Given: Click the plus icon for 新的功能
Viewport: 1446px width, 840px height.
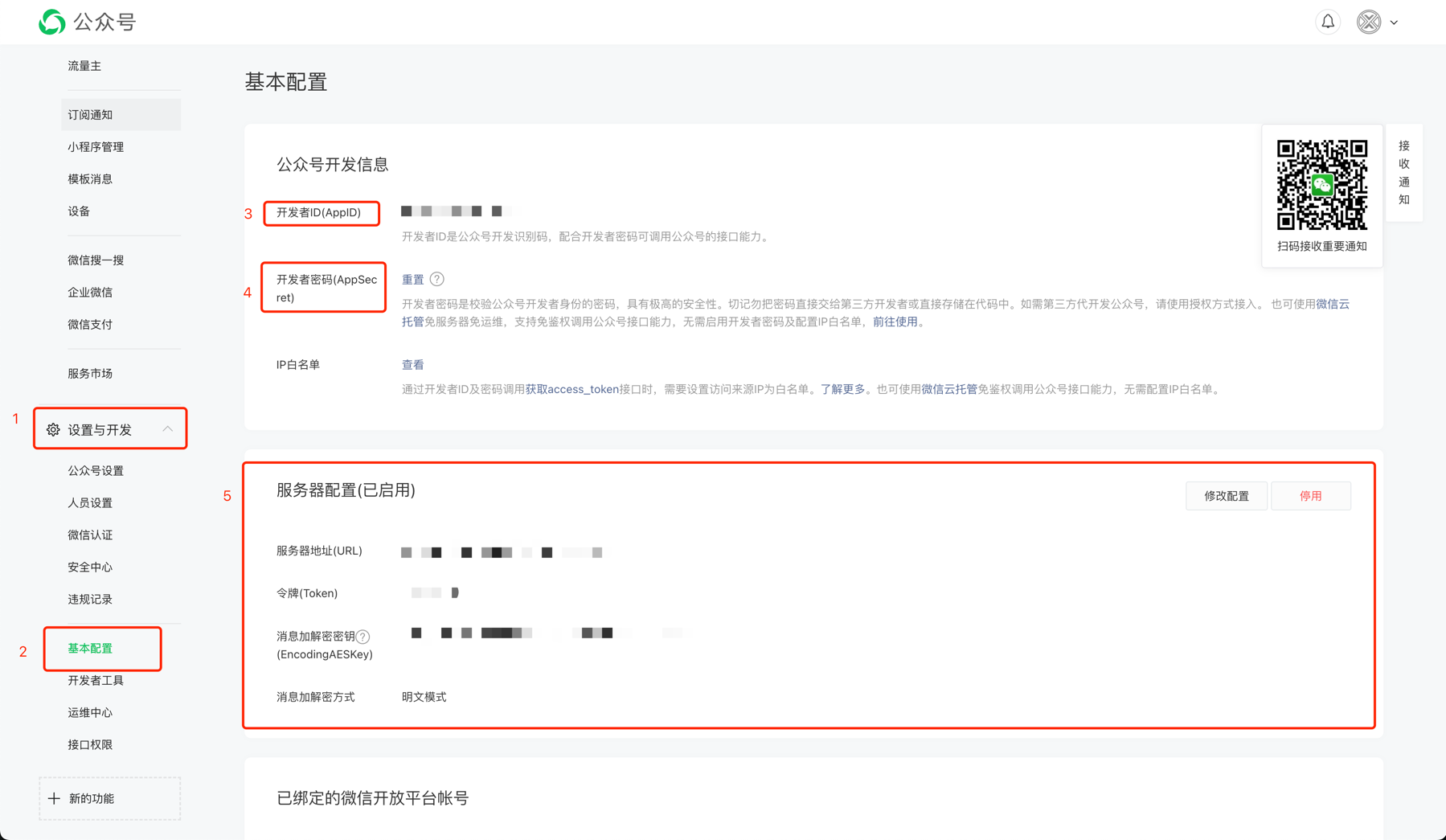Looking at the screenshot, I should [54, 798].
